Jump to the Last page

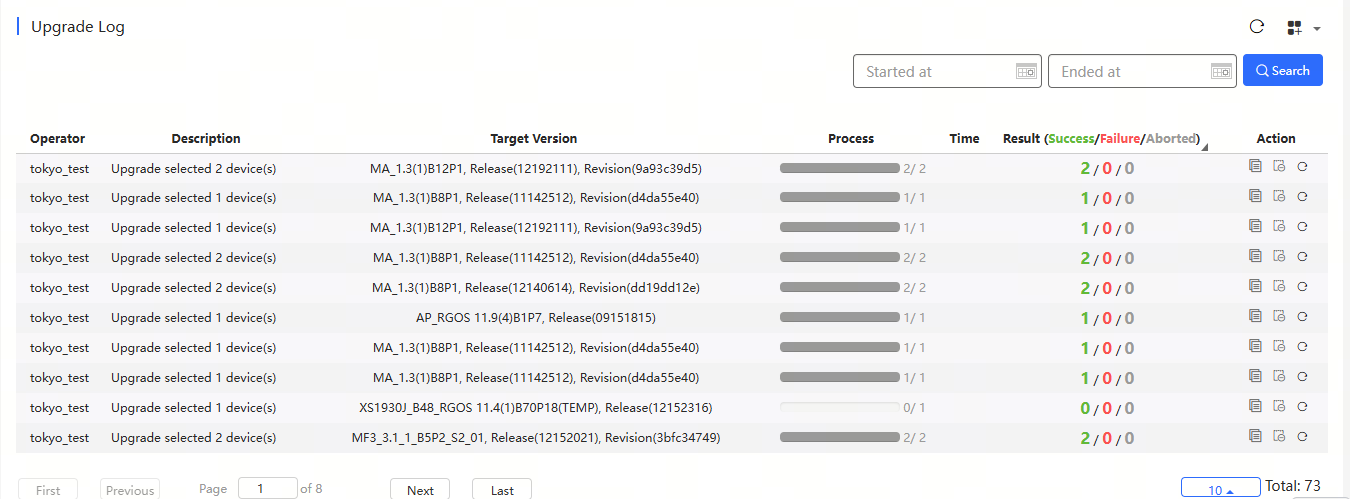tap(502, 489)
